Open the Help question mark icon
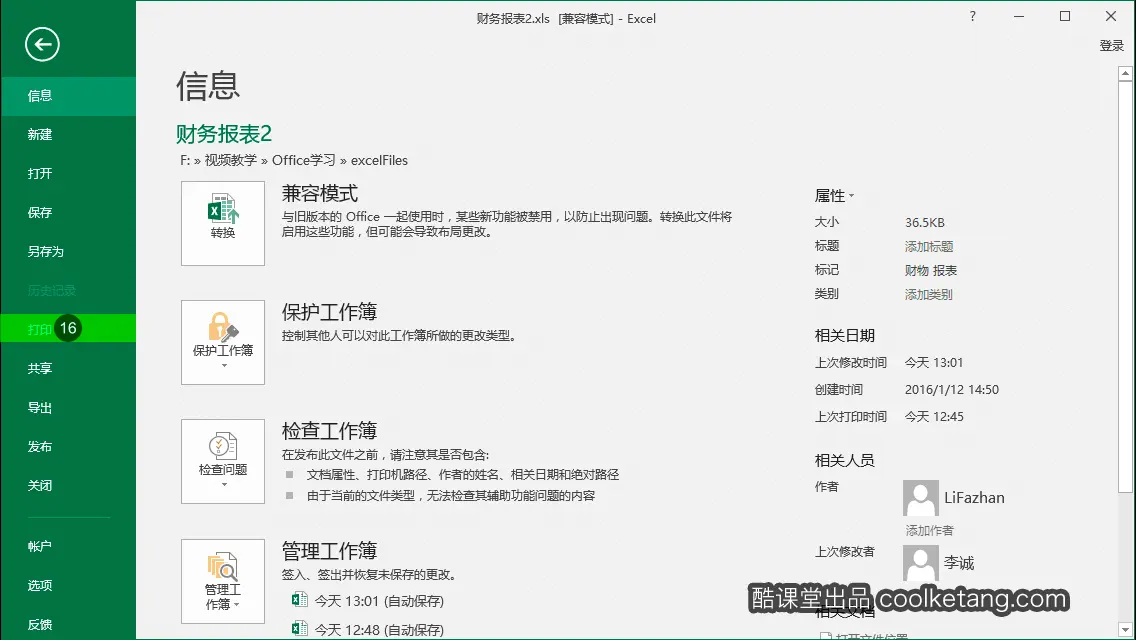The height and width of the screenshot is (640, 1136). pos(972,17)
